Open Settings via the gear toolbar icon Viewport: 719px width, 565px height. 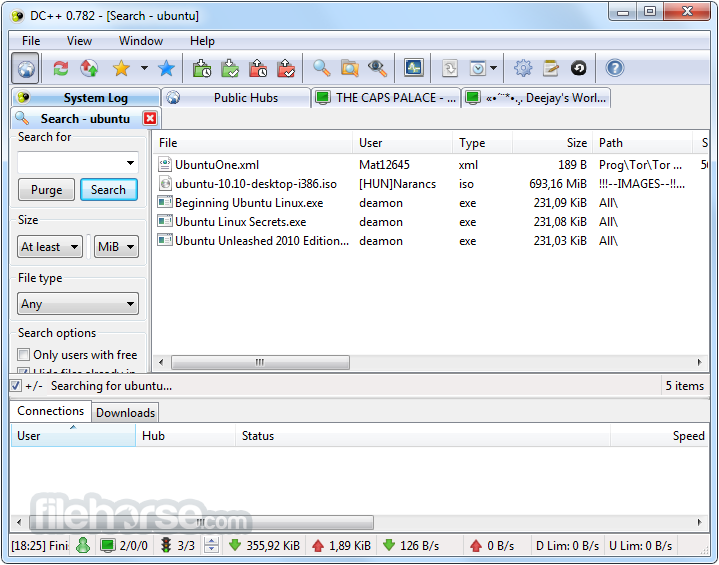(522, 68)
